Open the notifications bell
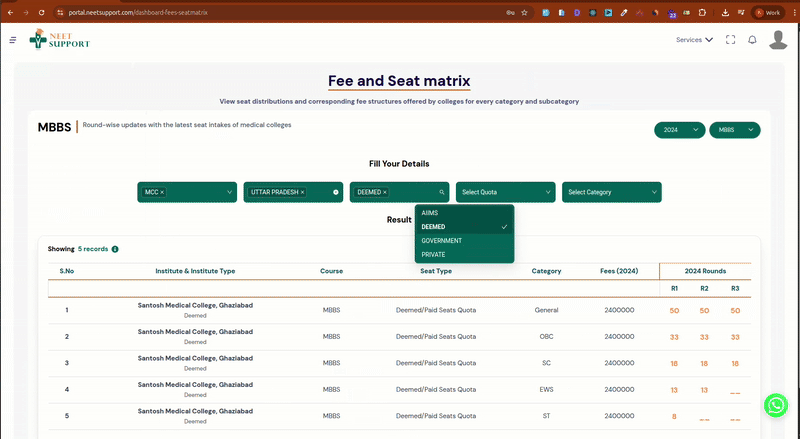Image resolution: width=800 pixels, height=439 pixels. pos(752,40)
